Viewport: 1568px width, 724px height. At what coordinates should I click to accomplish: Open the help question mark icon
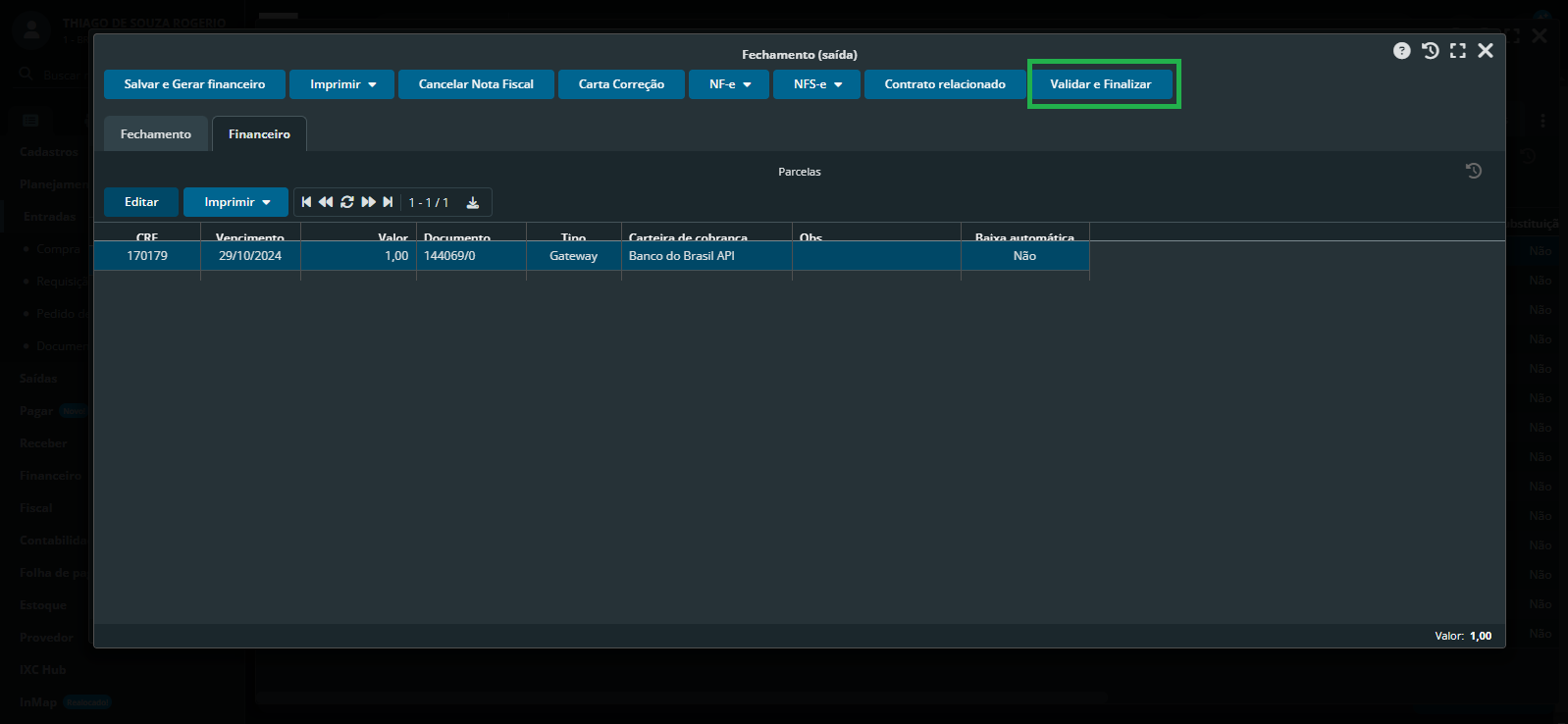[1401, 51]
